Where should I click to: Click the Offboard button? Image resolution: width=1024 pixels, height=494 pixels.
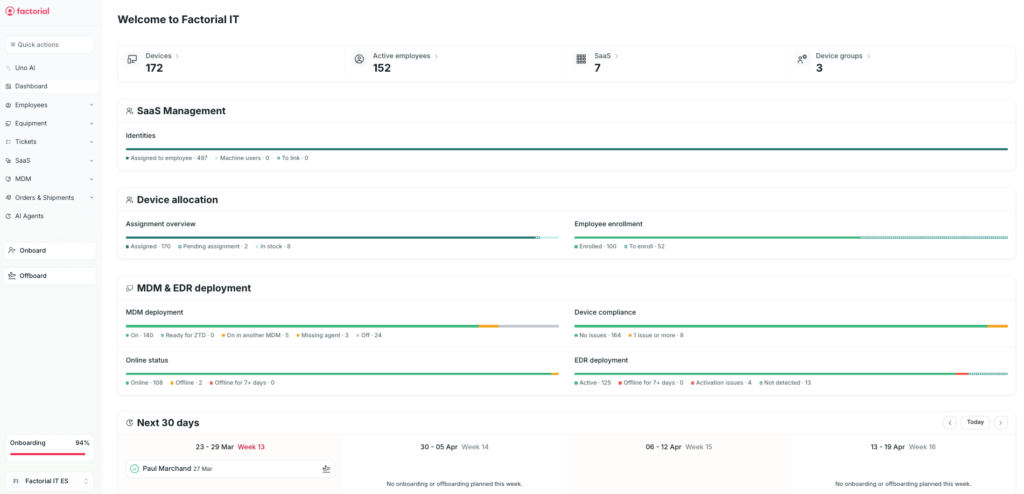[x=50, y=276]
